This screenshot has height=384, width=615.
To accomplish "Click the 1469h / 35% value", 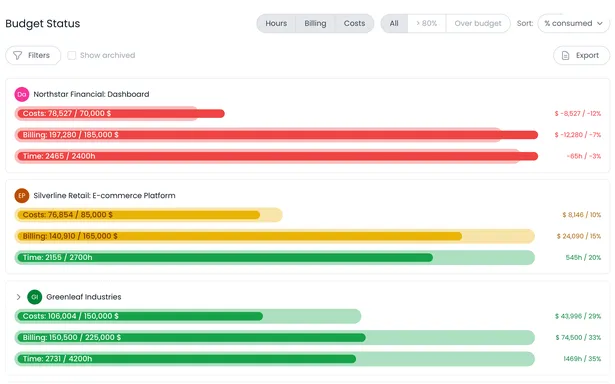I will click(x=582, y=359).
